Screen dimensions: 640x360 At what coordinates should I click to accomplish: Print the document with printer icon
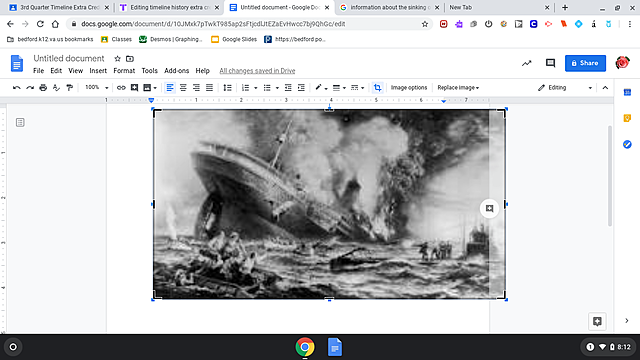43,87
